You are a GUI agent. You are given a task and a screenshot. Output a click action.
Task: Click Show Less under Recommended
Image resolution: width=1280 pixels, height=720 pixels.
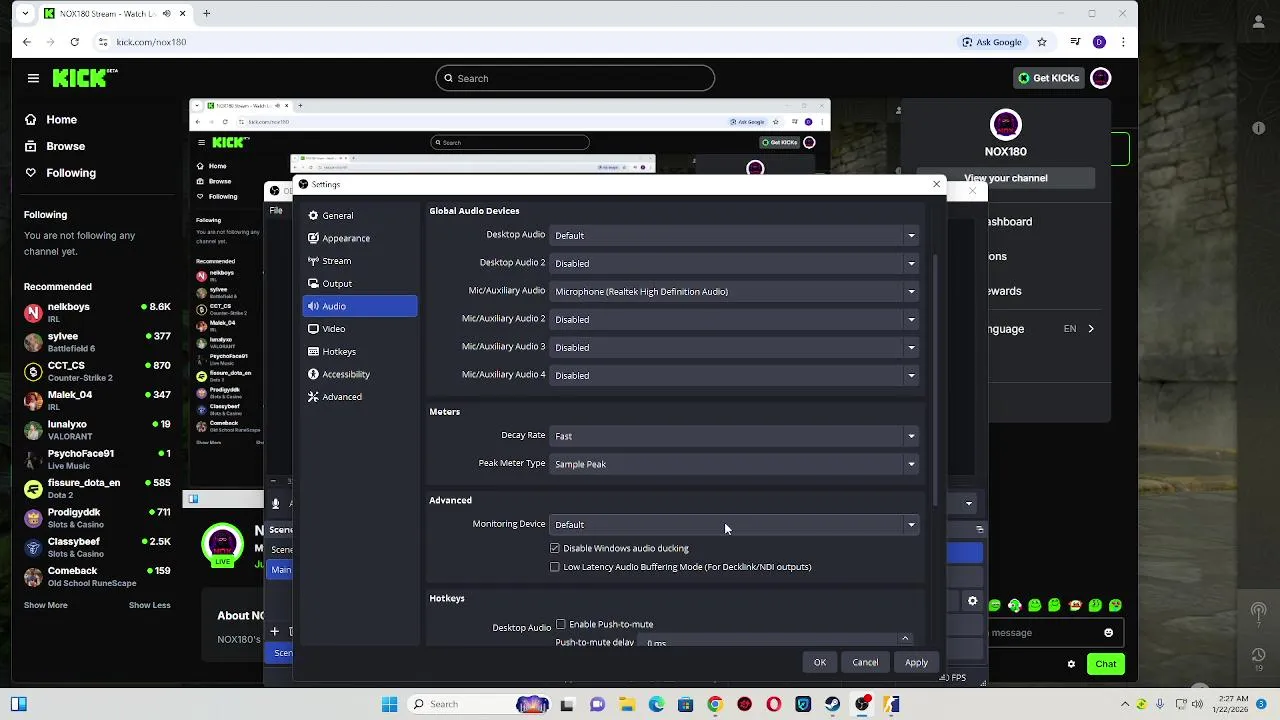coord(150,605)
